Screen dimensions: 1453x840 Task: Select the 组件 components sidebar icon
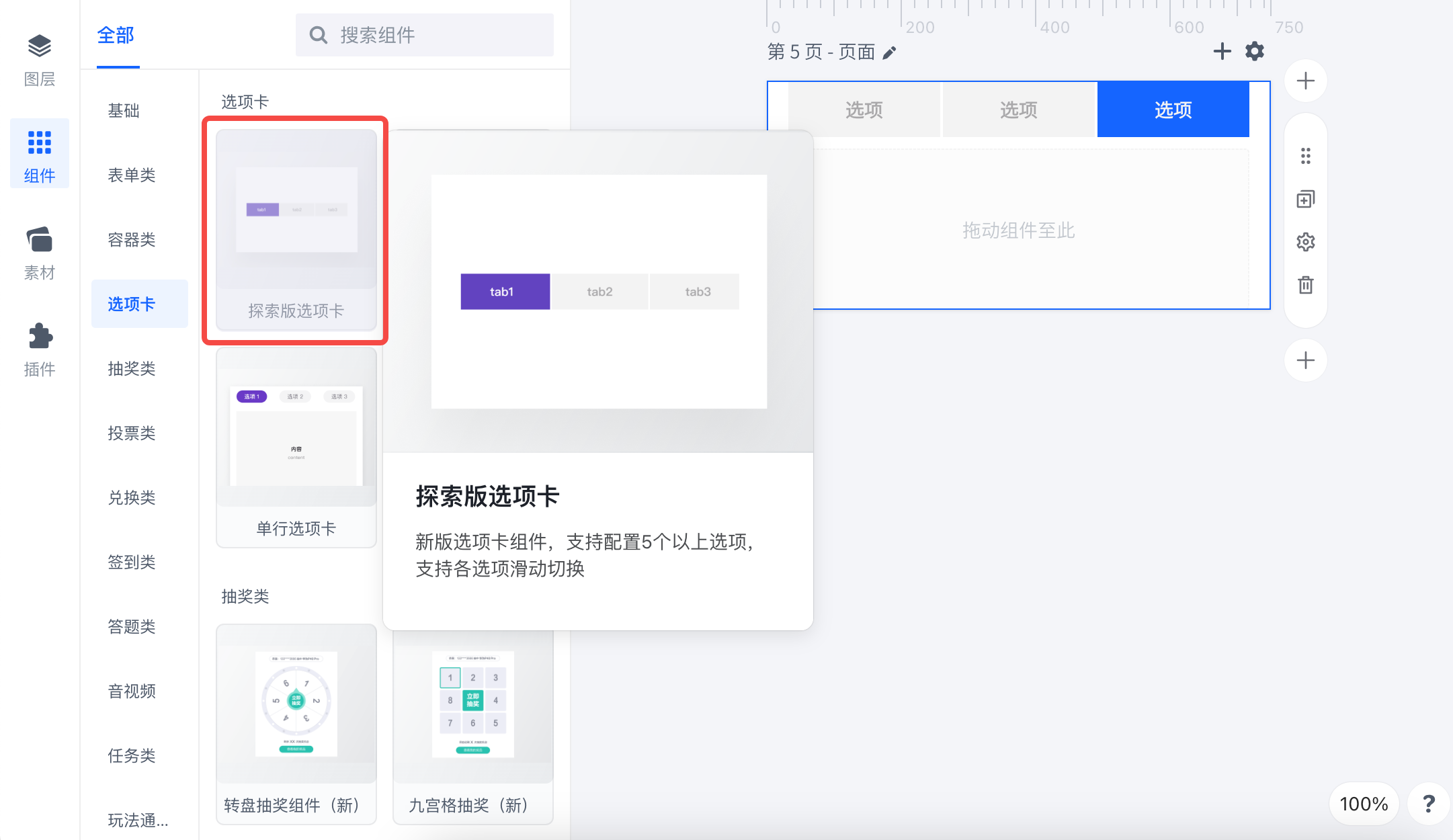point(40,154)
